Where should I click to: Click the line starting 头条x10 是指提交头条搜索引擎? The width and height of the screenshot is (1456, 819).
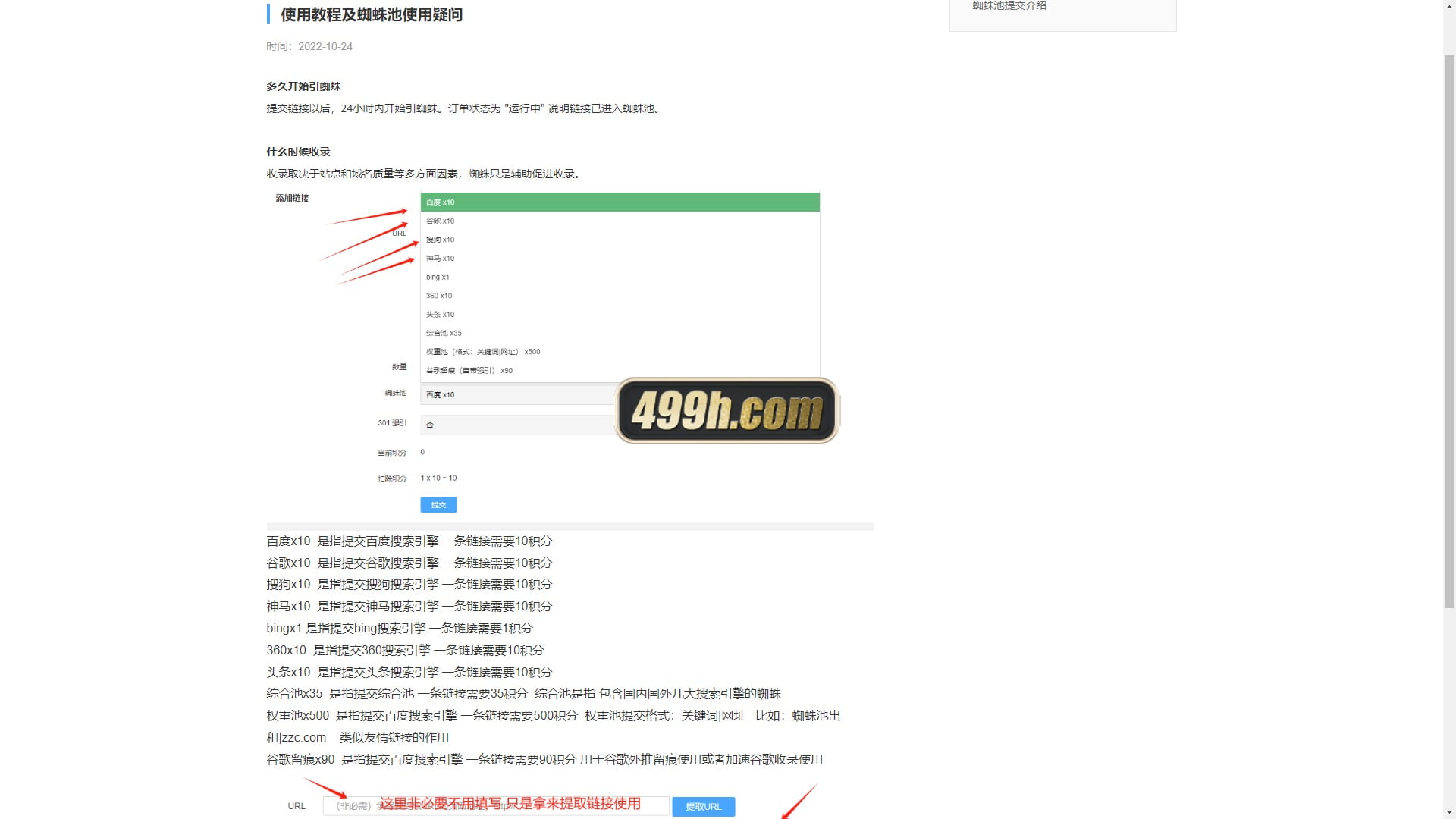click(x=409, y=673)
